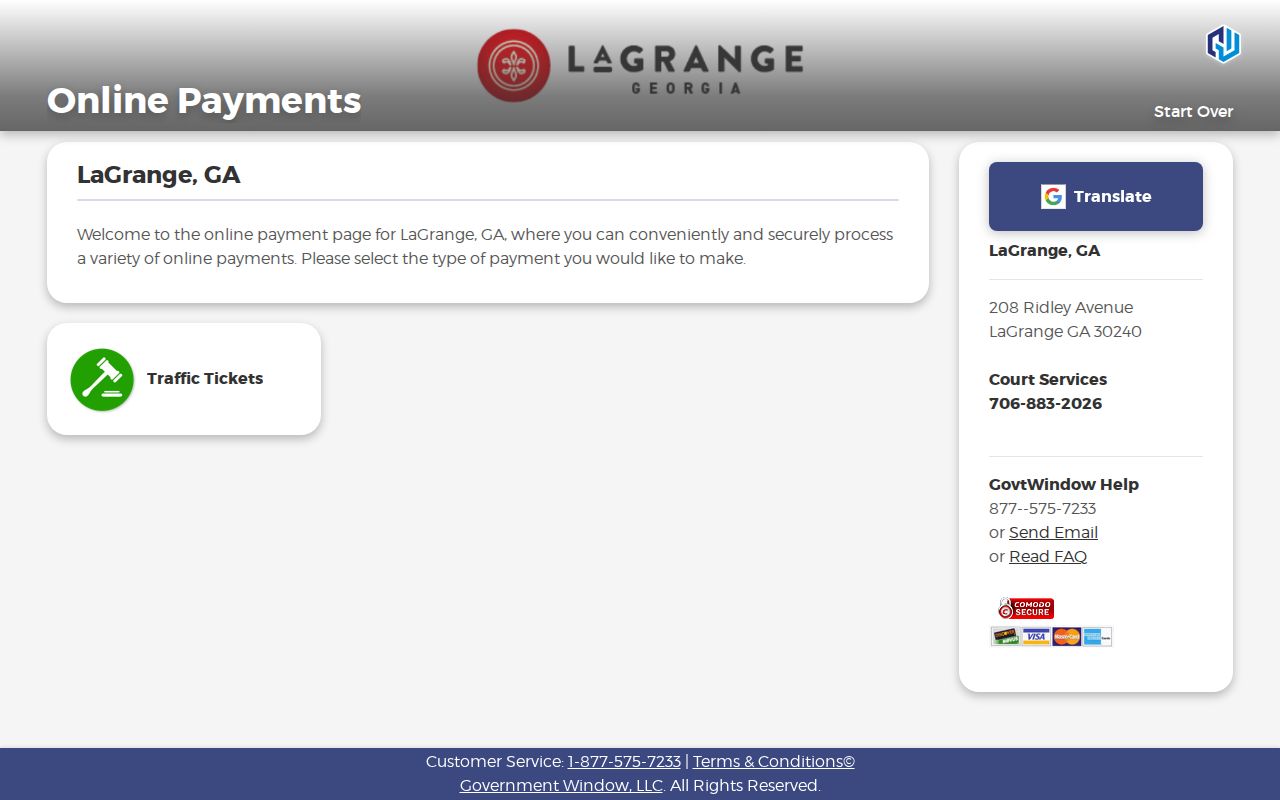1280x800 pixels.
Task: Click Start Over in the header
Action: 1193,111
